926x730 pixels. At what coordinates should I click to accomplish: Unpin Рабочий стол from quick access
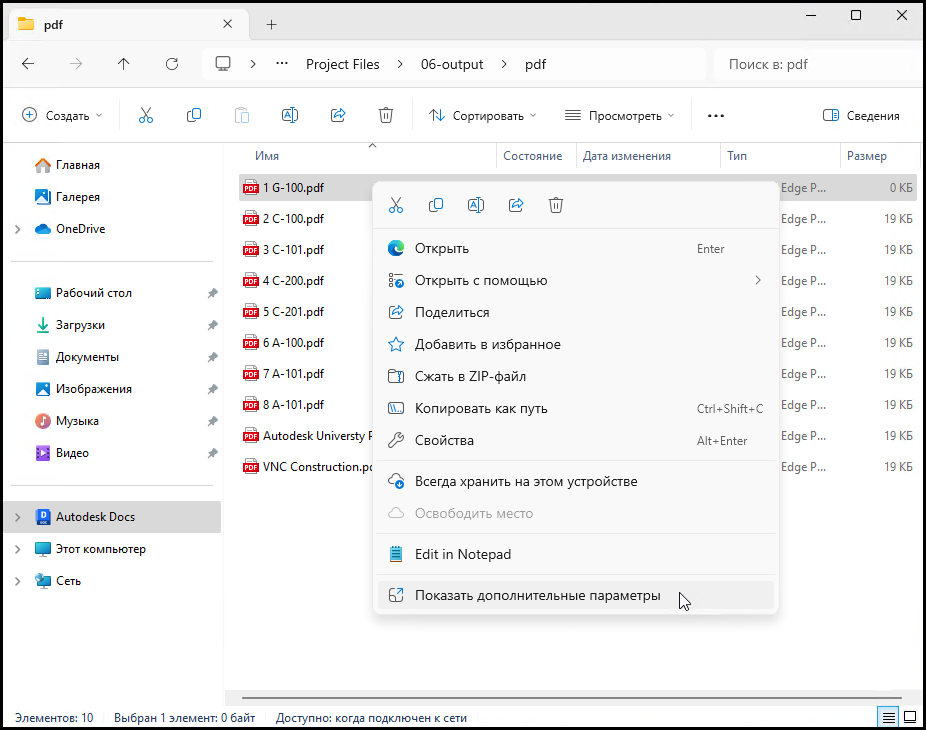pyautogui.click(x=213, y=293)
